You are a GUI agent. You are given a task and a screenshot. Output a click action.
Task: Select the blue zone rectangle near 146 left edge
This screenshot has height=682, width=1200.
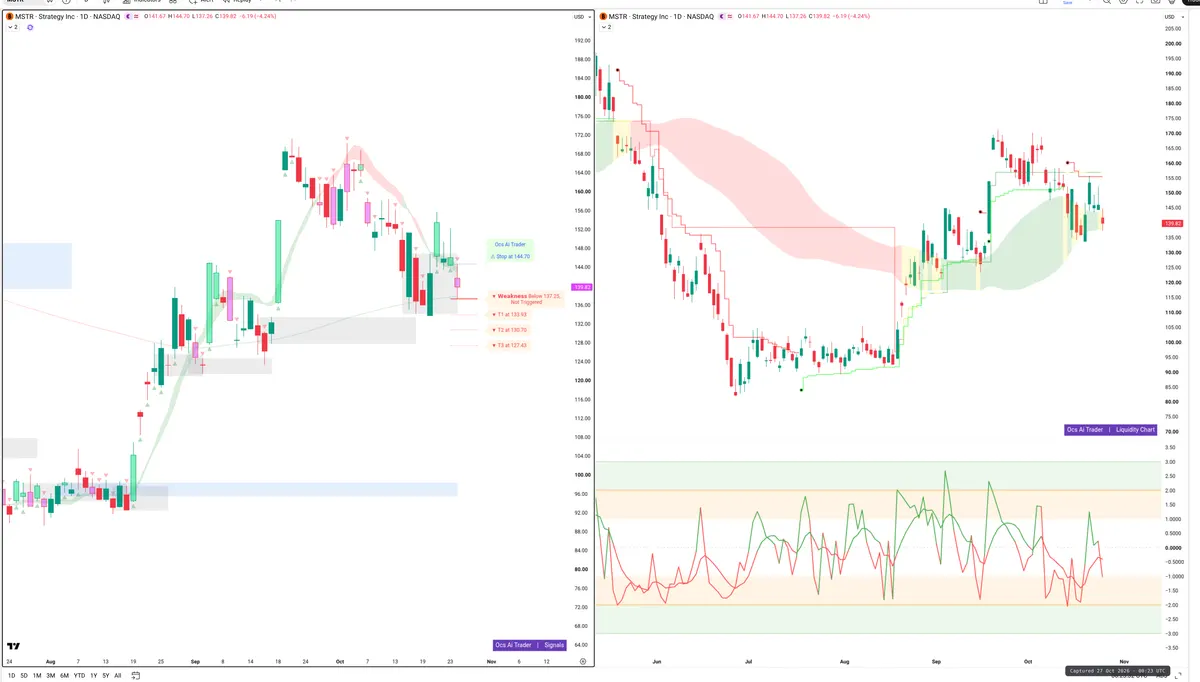[36, 266]
